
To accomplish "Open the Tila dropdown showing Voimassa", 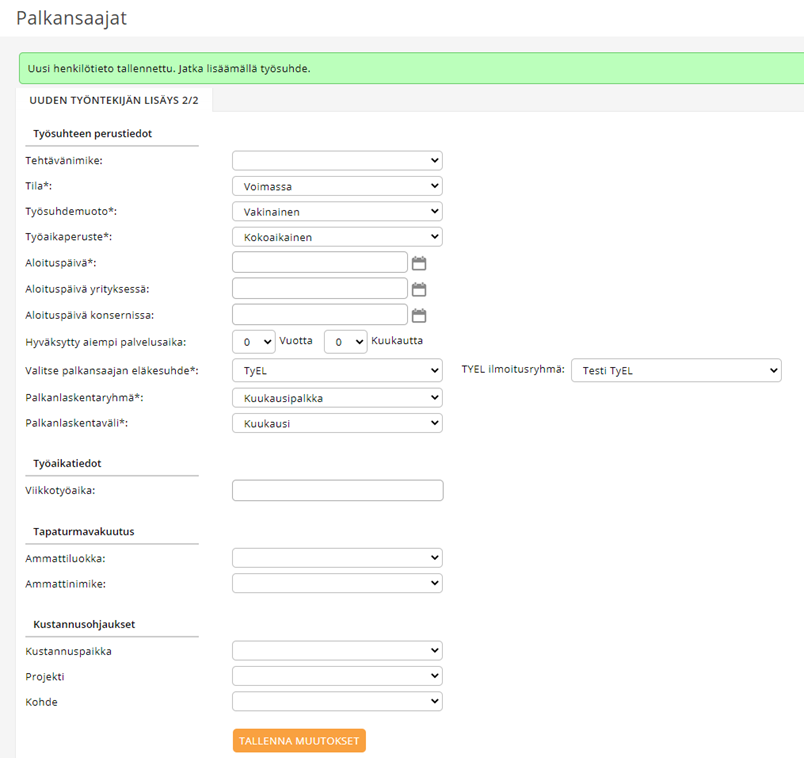I will (x=337, y=186).
